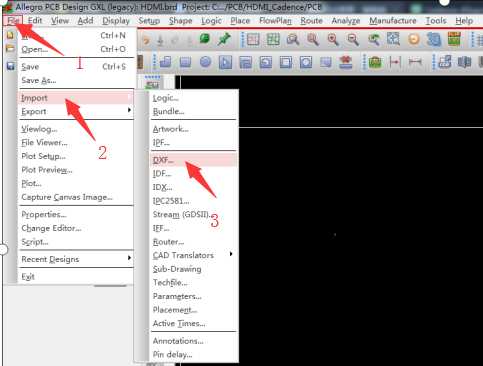Click the Open folder icon in left toolbar
This screenshot has height=366, width=483.
(10, 49)
